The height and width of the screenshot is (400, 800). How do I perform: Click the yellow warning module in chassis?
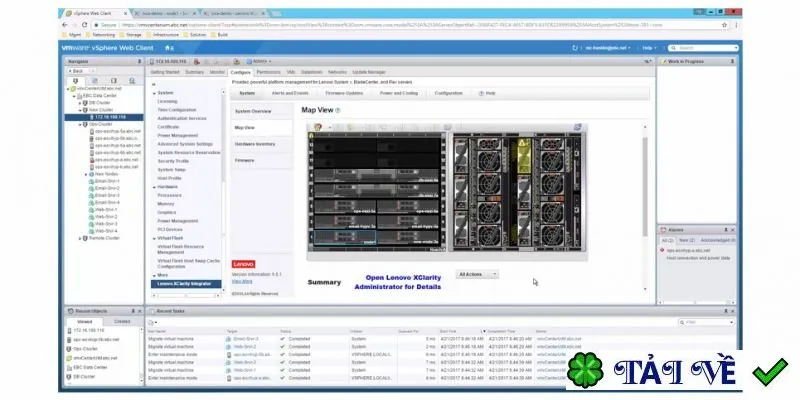tap(524, 156)
